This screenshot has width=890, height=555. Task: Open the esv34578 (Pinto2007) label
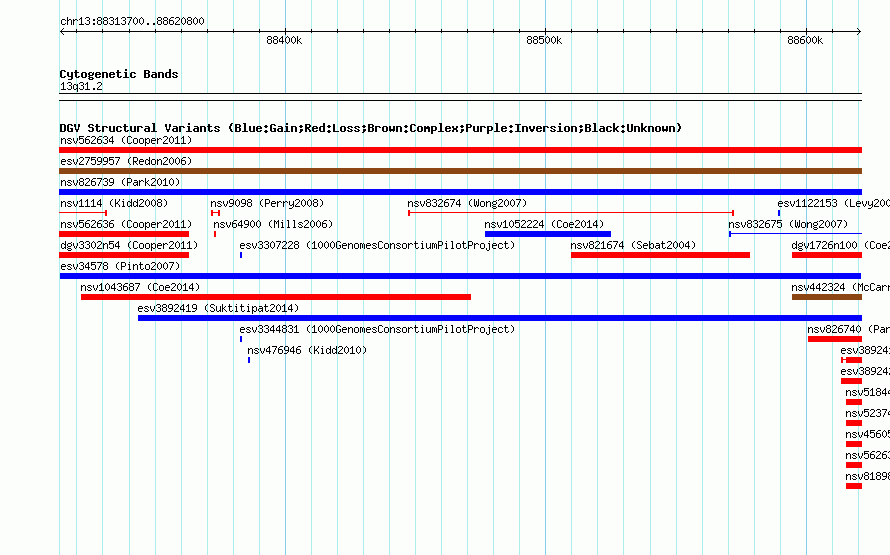[120, 266]
